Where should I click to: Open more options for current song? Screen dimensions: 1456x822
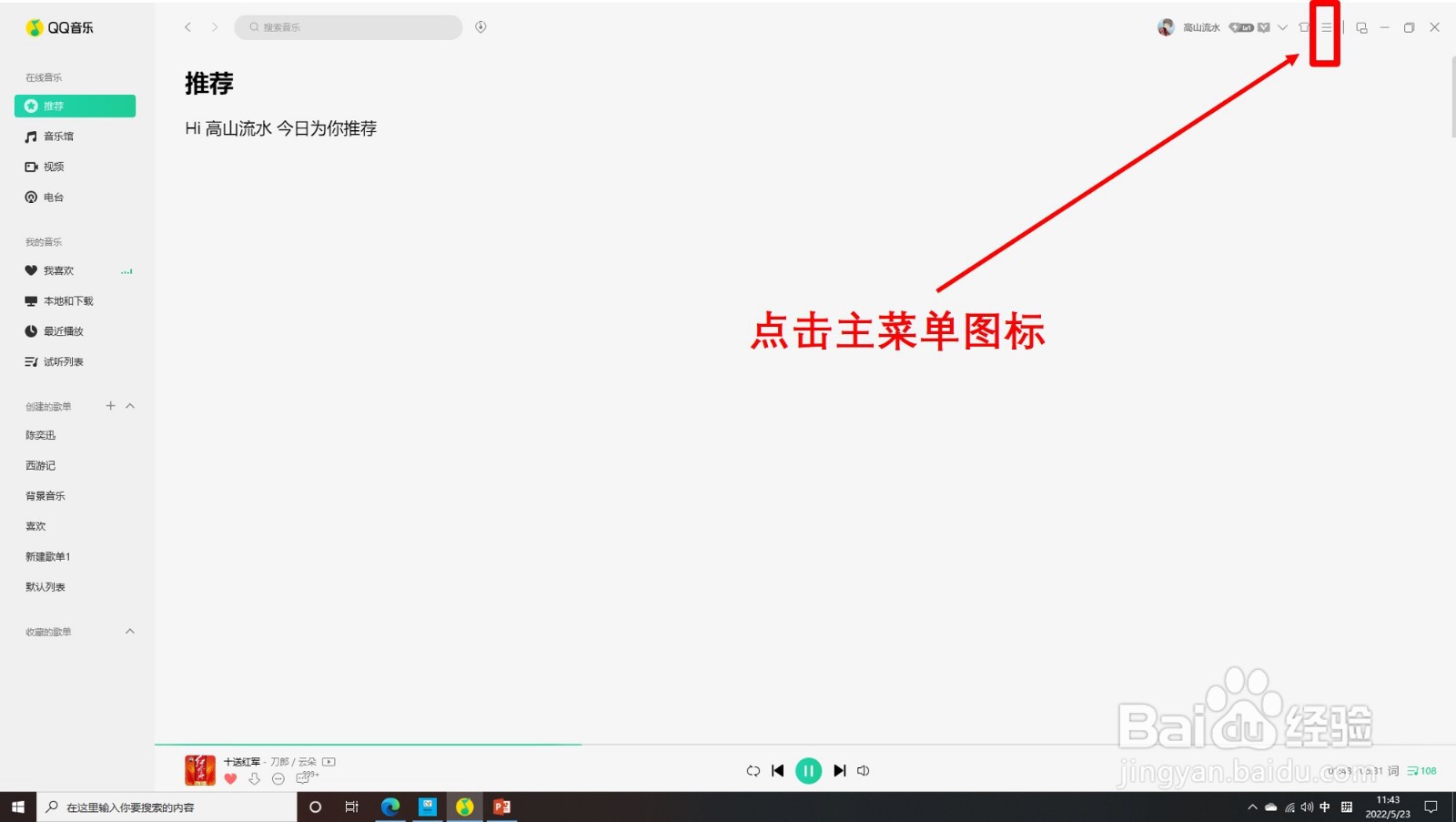tap(278, 778)
